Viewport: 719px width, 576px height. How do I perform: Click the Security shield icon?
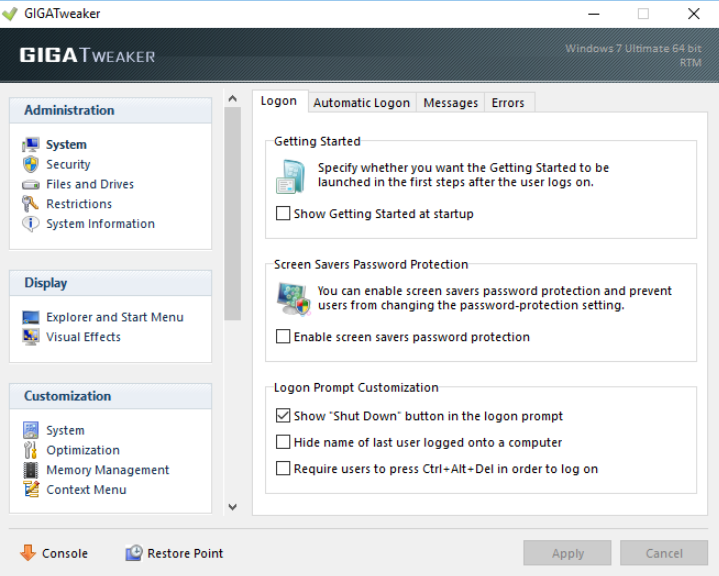pos(30,165)
